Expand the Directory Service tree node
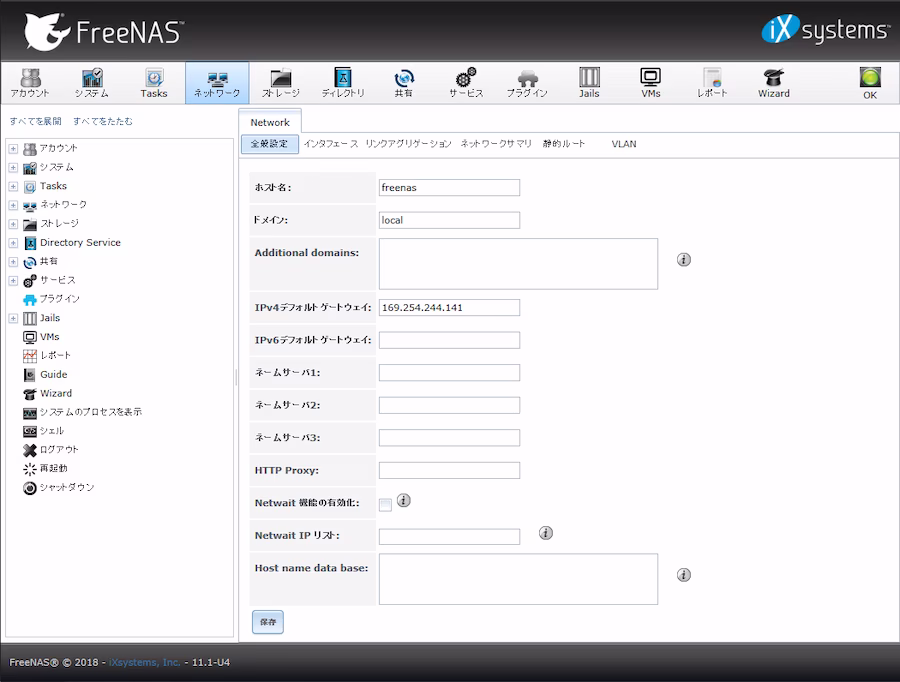 [13, 243]
